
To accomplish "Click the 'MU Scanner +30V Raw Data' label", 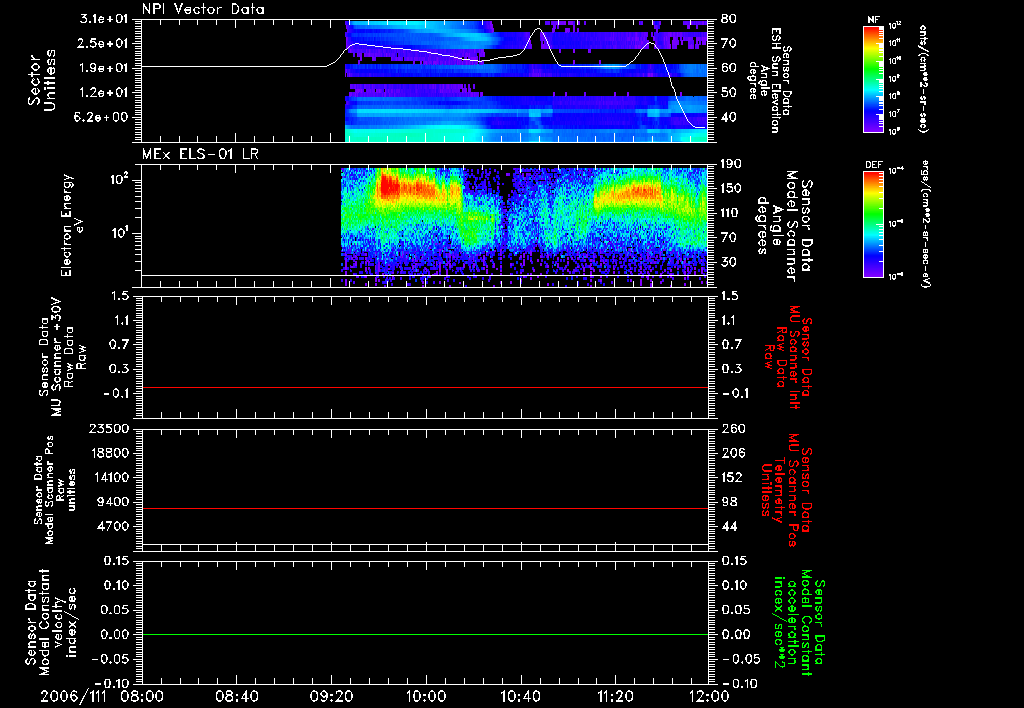I will (63, 357).
